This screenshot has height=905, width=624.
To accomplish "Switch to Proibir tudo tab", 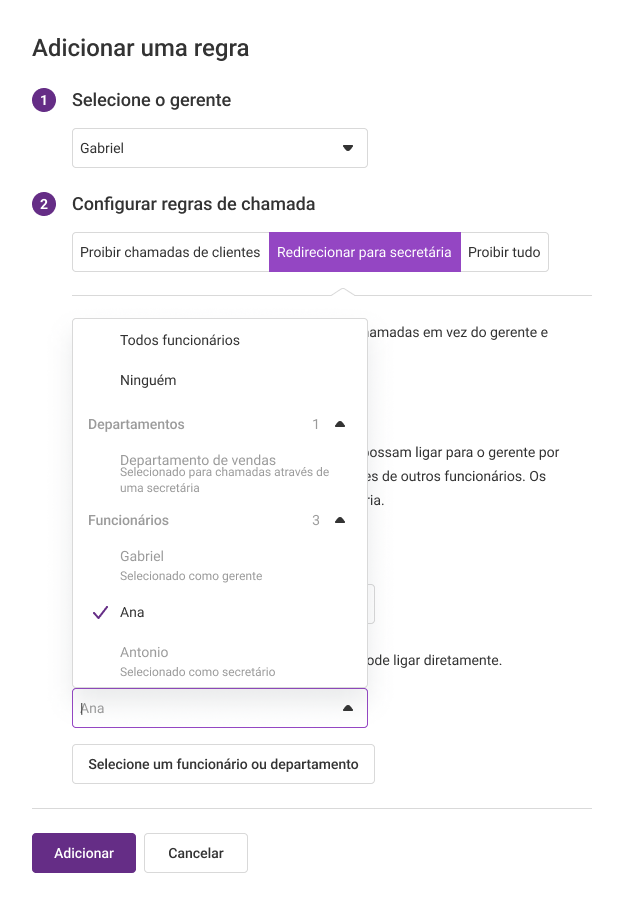I will click(x=504, y=252).
